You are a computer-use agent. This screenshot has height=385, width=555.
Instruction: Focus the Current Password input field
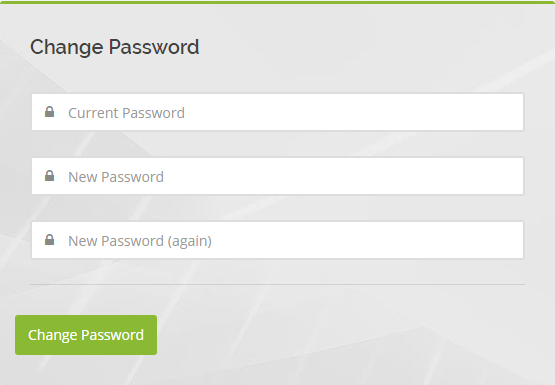pos(278,112)
